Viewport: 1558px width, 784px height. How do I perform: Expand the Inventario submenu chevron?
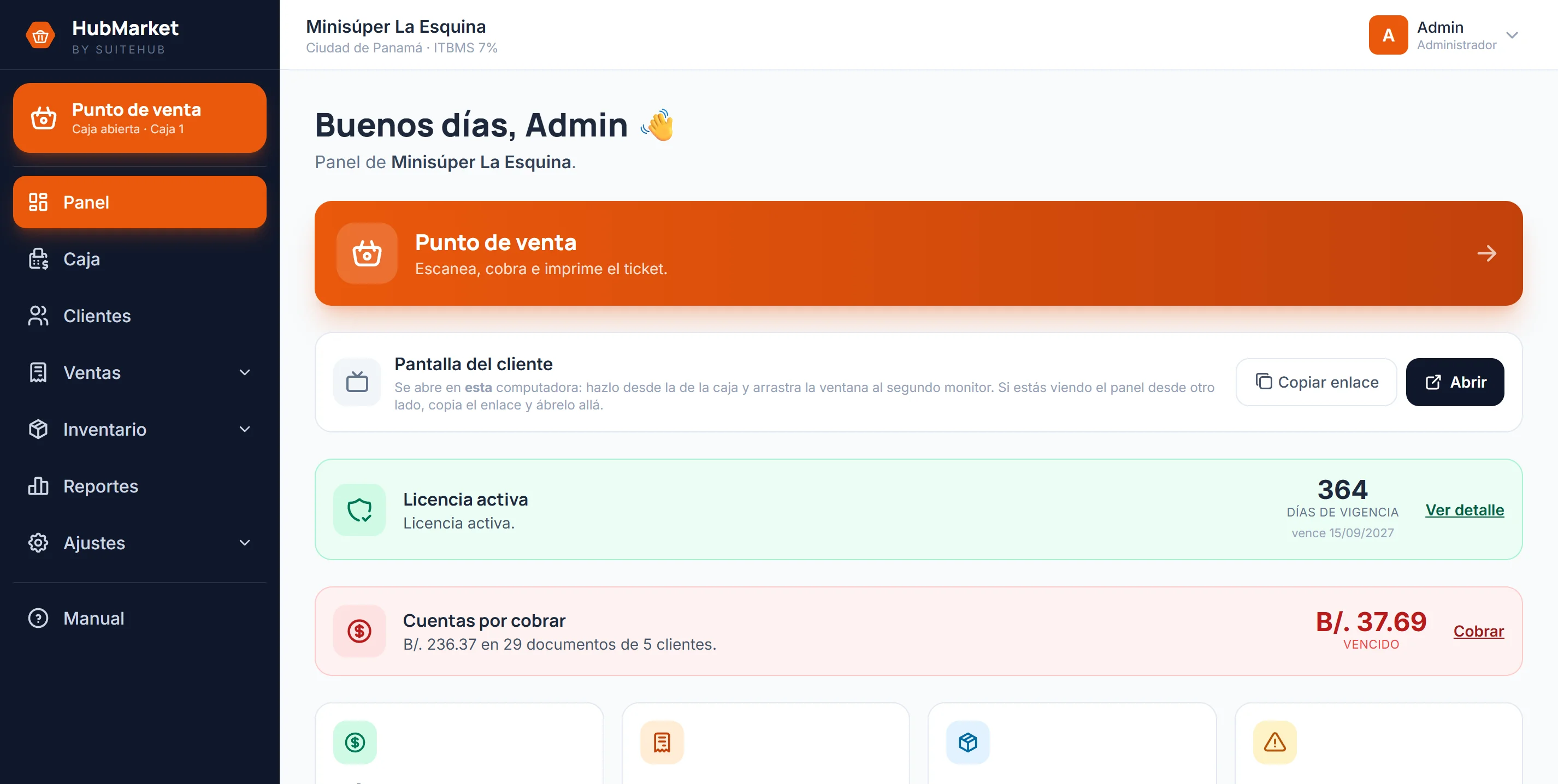[245, 430]
